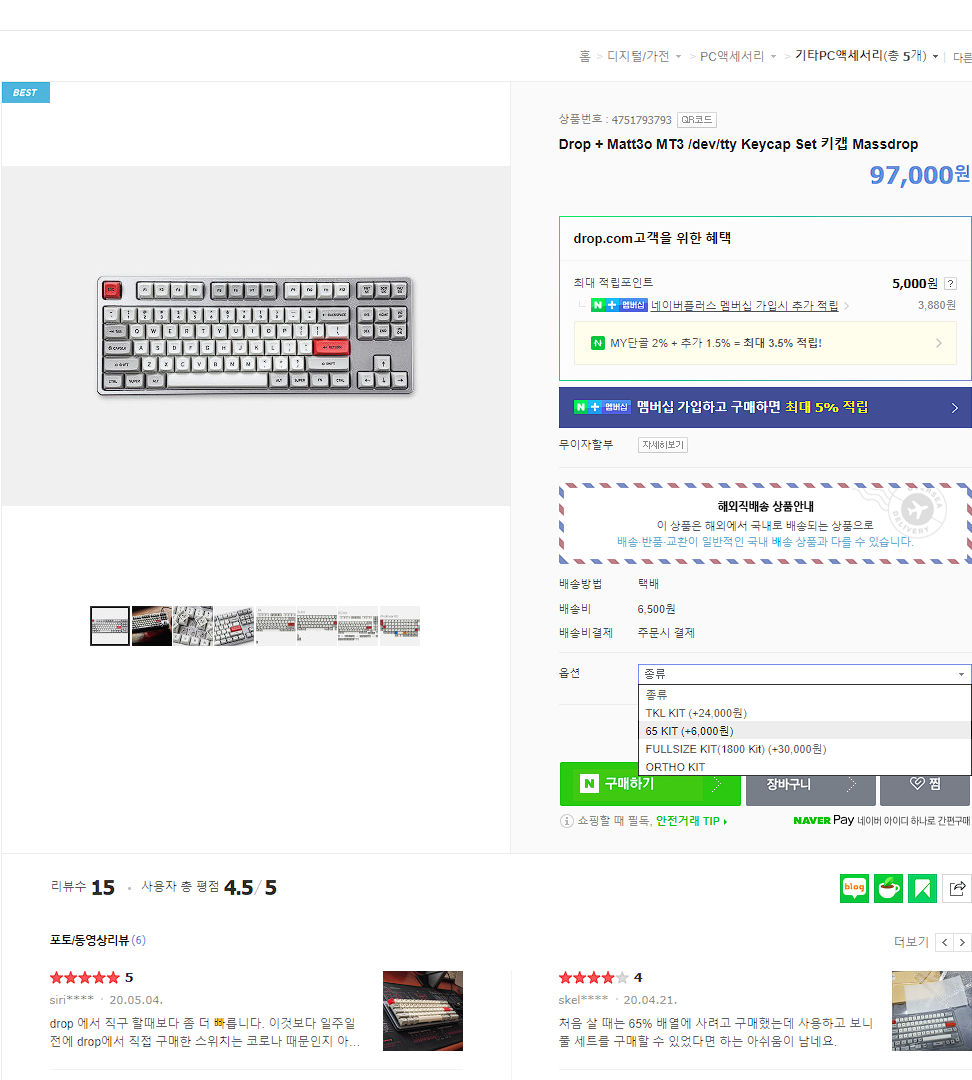The width and height of the screenshot is (972, 1080).
Task: Select the last product thumbnail
Action: click(400, 625)
